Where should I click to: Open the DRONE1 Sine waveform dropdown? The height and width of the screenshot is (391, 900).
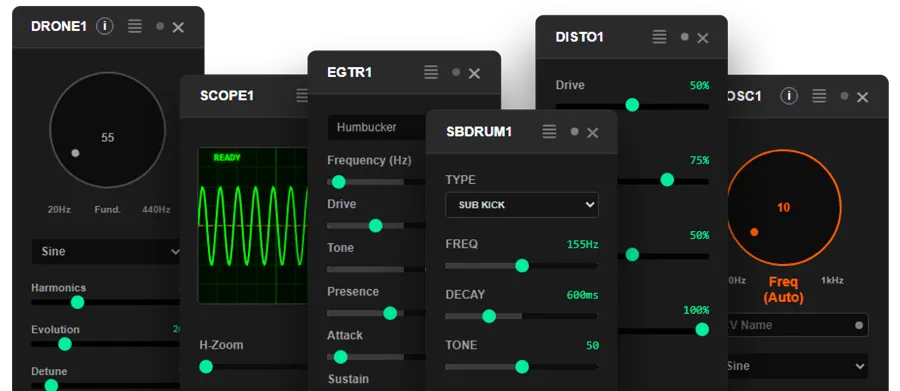(107, 251)
